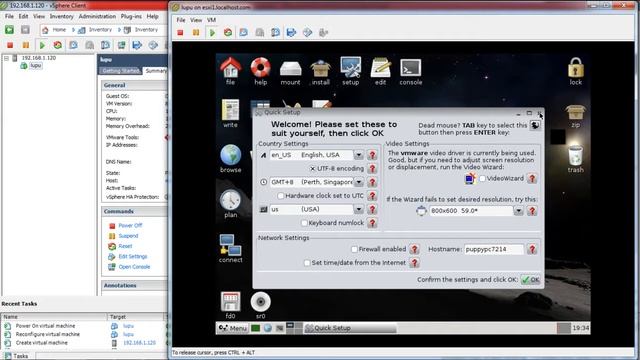The height and width of the screenshot is (360, 640).
Task: Enable the Firewall enabled checkbox
Action: click(x=354, y=249)
